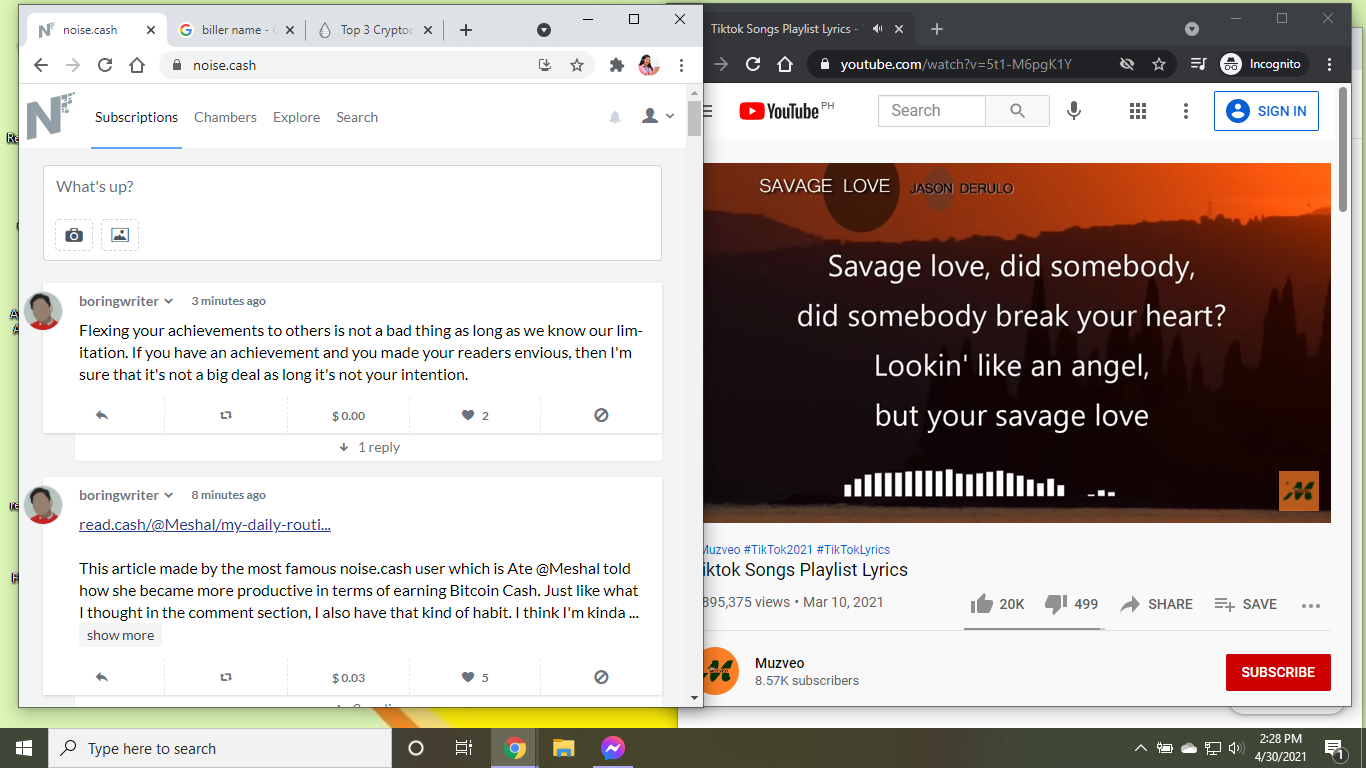Click the YouTube SIGN IN button
This screenshot has height=768, width=1366.
1266,111
